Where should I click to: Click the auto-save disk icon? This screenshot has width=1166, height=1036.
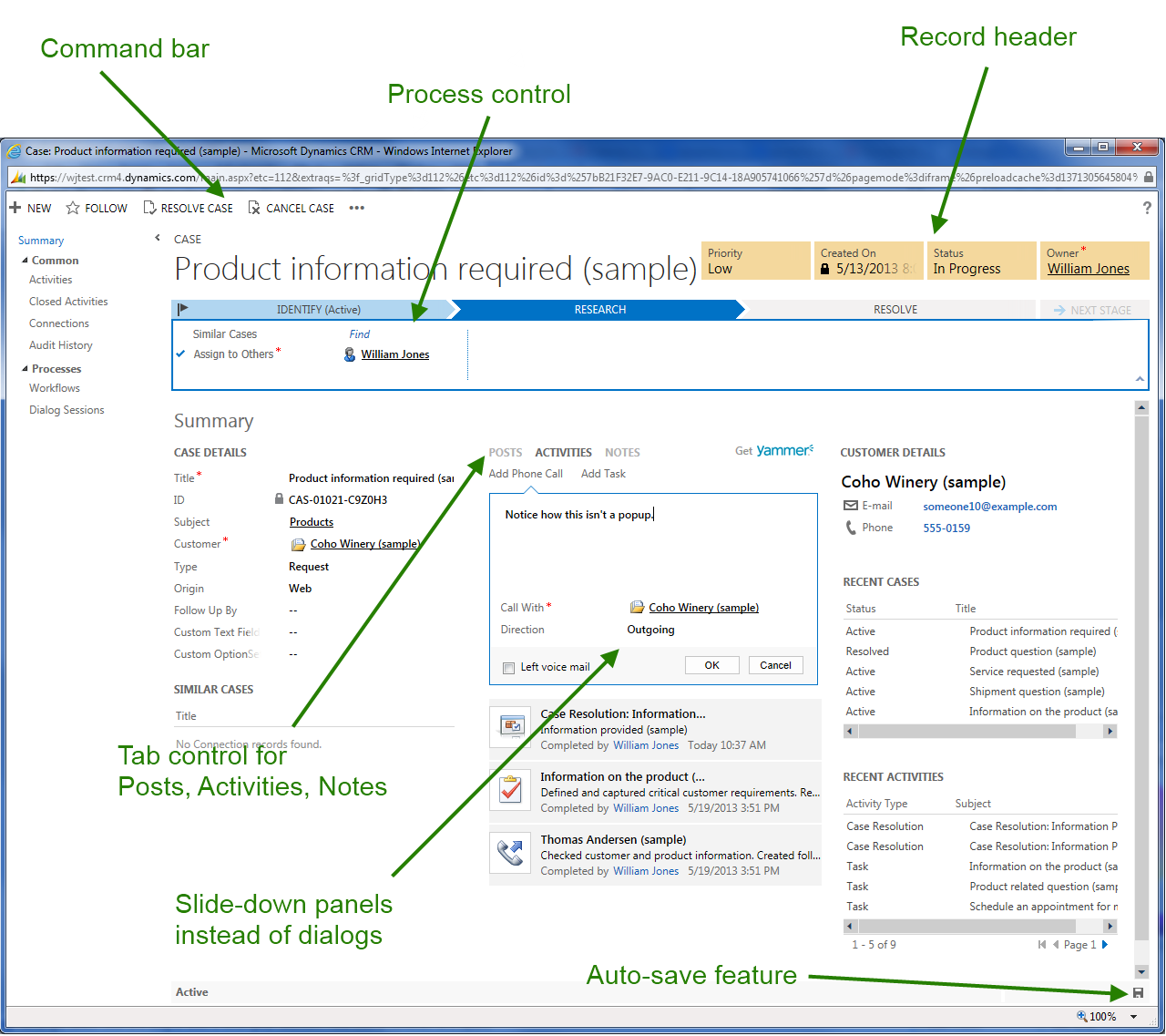point(1138,992)
